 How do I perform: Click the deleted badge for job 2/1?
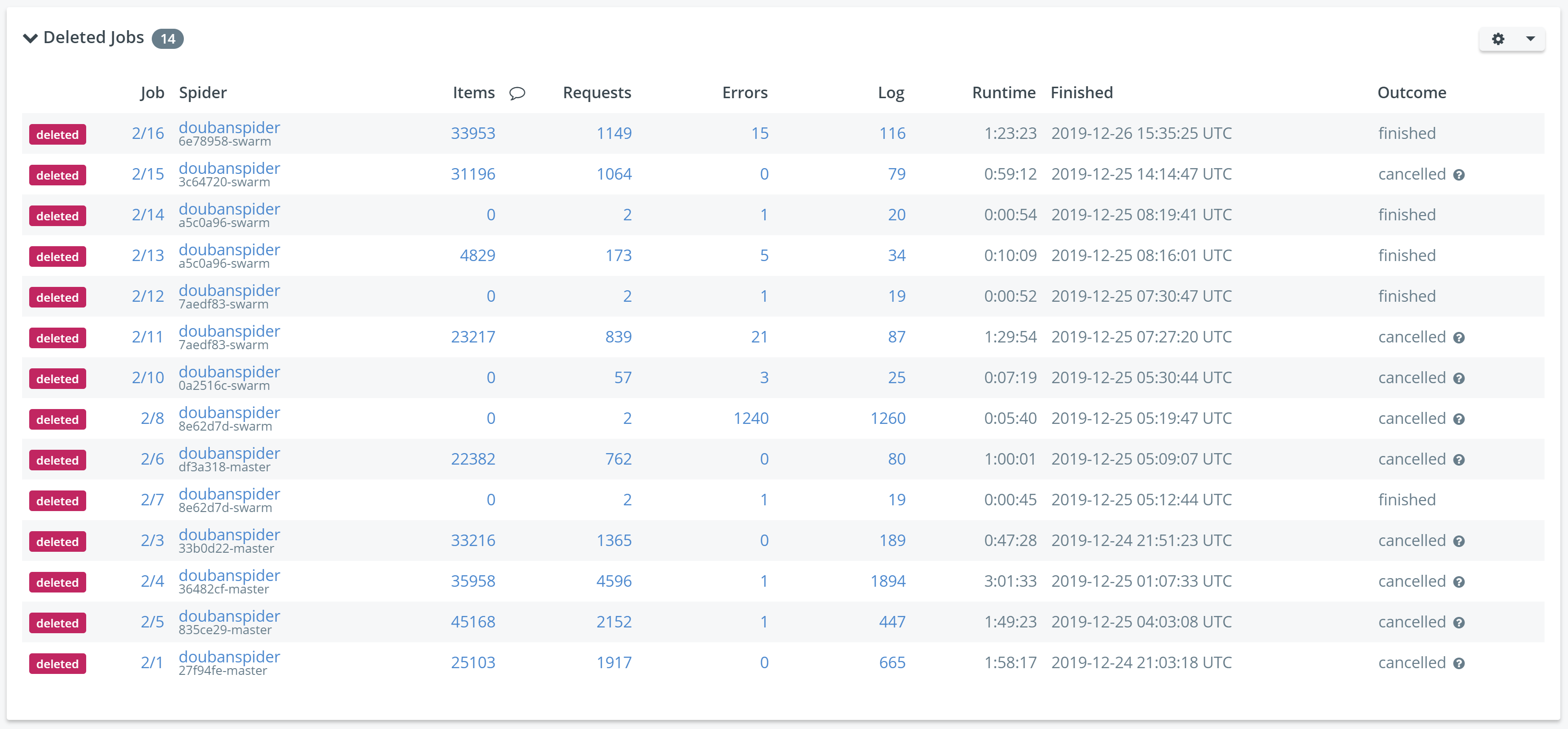point(57,664)
